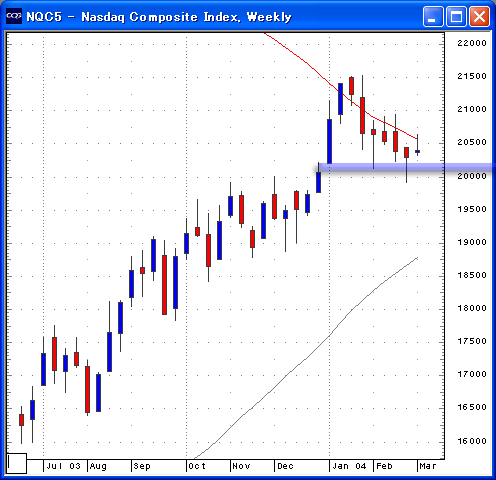Screen dimensions: 496x480
Task: Click the 22000 price axis label
Action: pyautogui.click(x=472, y=43)
